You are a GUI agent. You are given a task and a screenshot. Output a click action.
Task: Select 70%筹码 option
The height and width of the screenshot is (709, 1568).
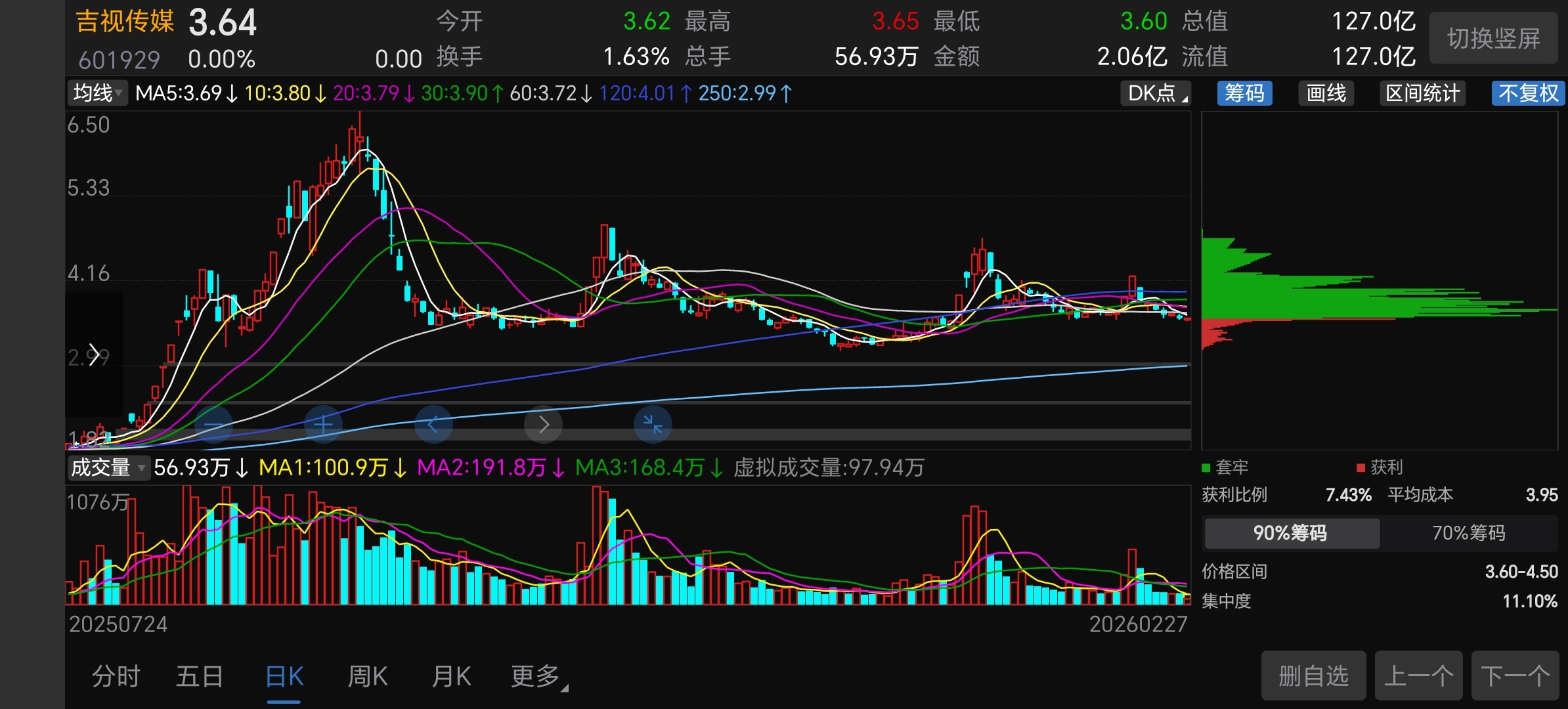click(x=1468, y=533)
